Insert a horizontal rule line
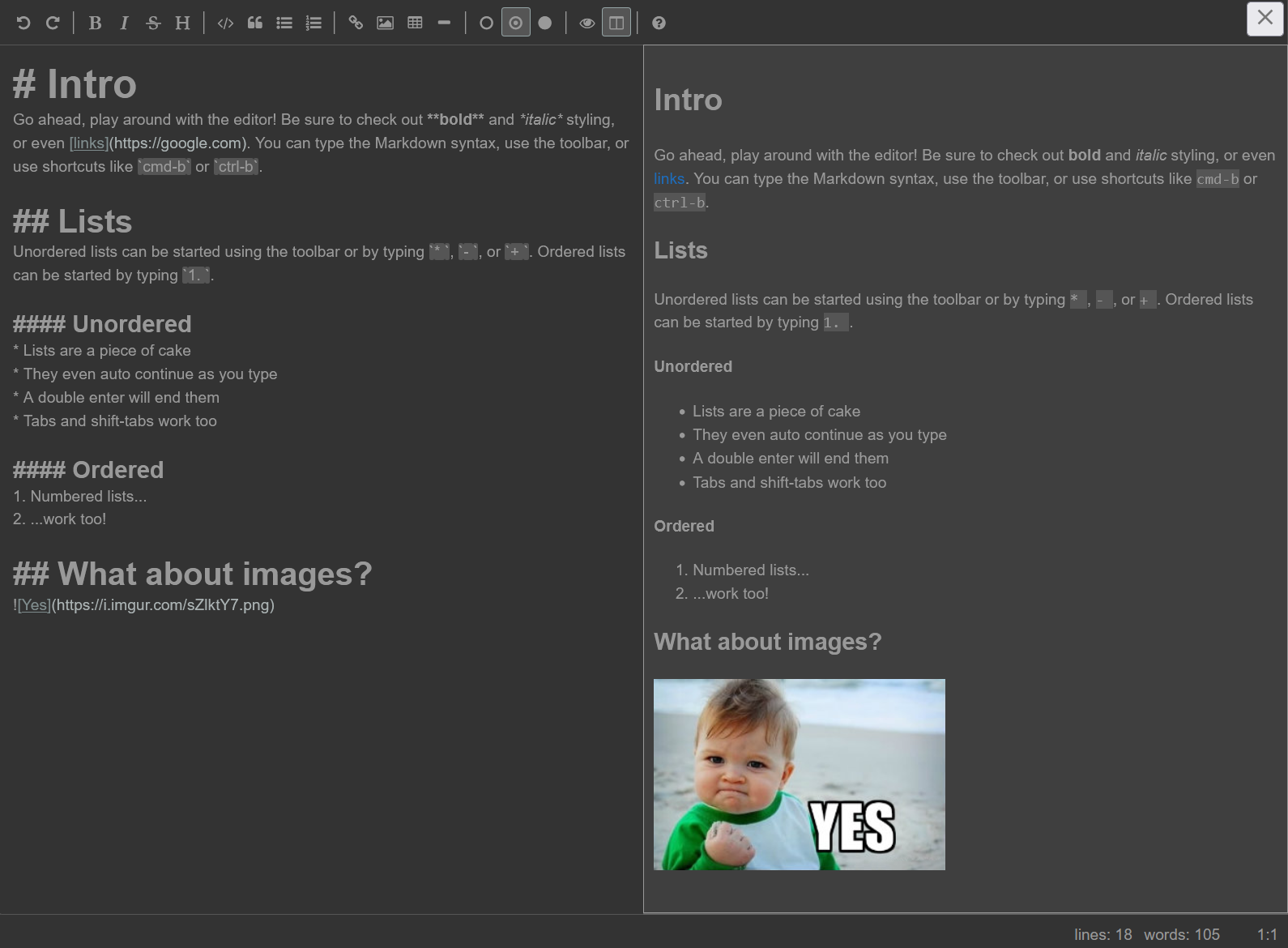 [444, 23]
